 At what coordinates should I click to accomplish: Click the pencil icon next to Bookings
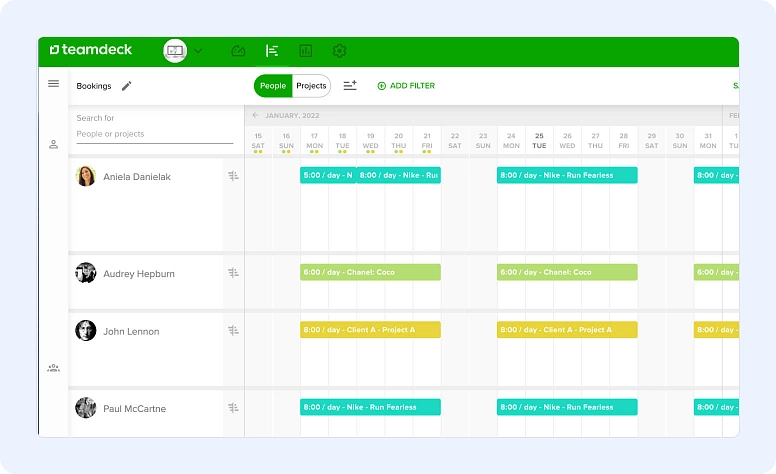[x=126, y=86]
